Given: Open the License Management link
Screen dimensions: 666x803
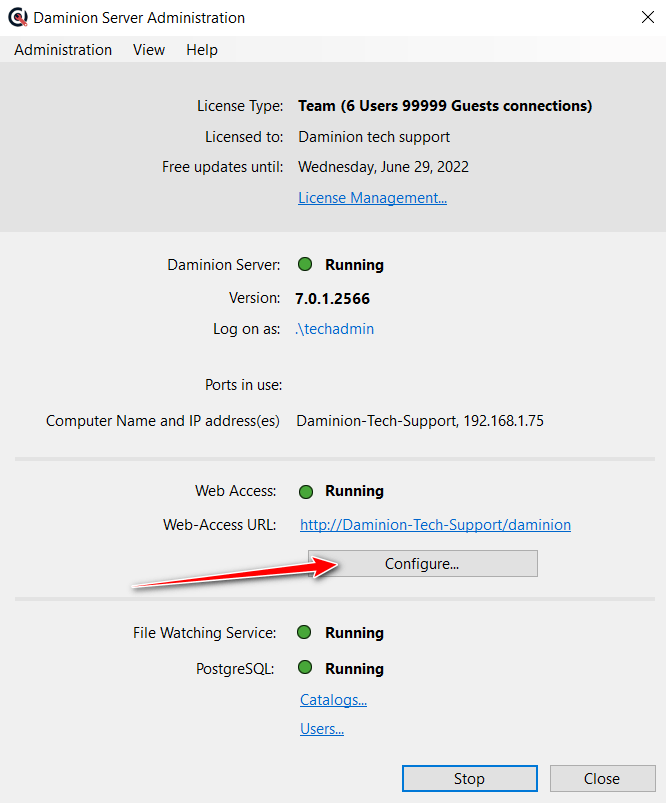Looking at the screenshot, I should coord(372,198).
